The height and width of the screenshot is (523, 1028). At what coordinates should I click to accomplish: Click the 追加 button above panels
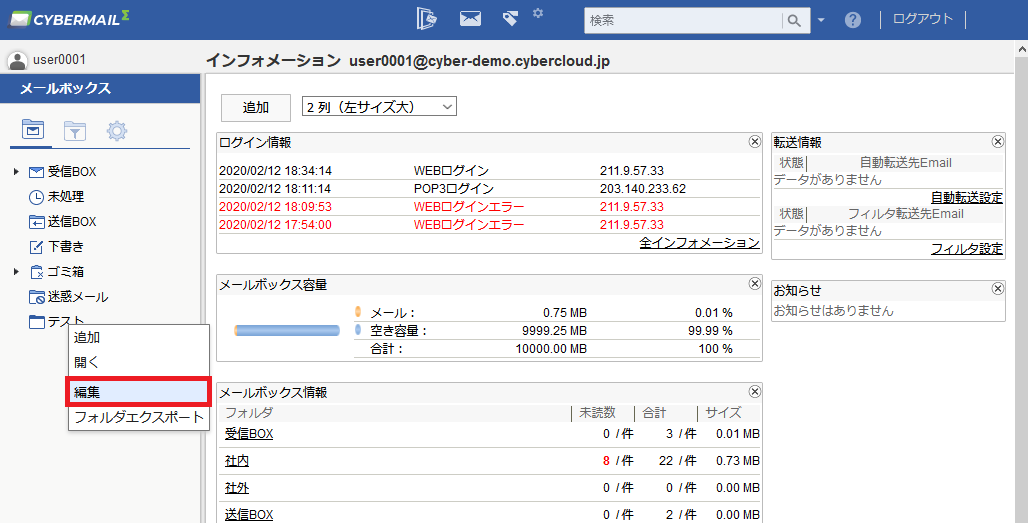tap(256, 107)
